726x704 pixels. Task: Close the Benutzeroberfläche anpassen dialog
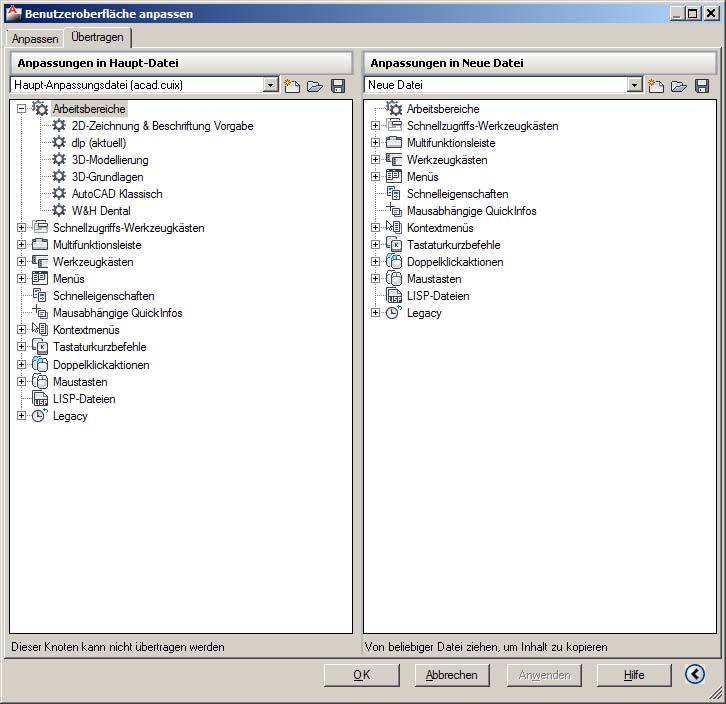(x=711, y=13)
